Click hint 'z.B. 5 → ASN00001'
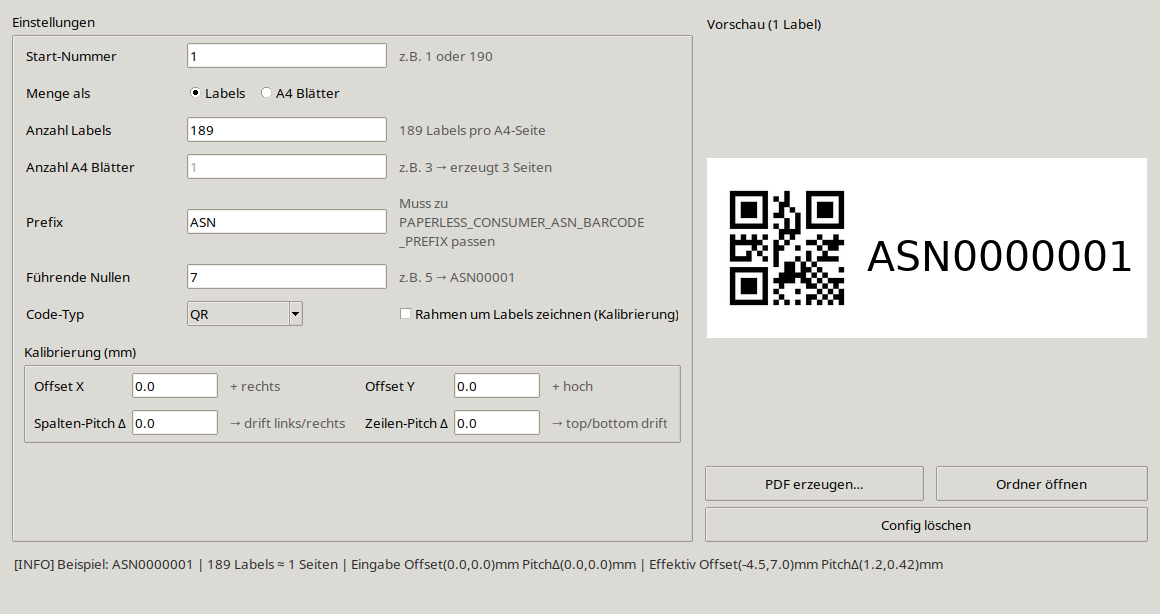1160x614 pixels. point(456,277)
